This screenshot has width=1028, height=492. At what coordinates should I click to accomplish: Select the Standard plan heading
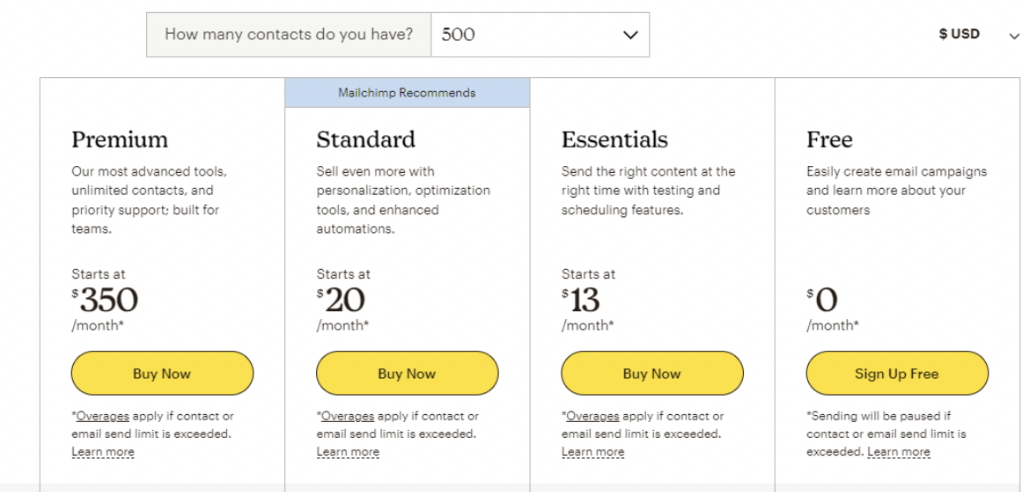click(366, 139)
